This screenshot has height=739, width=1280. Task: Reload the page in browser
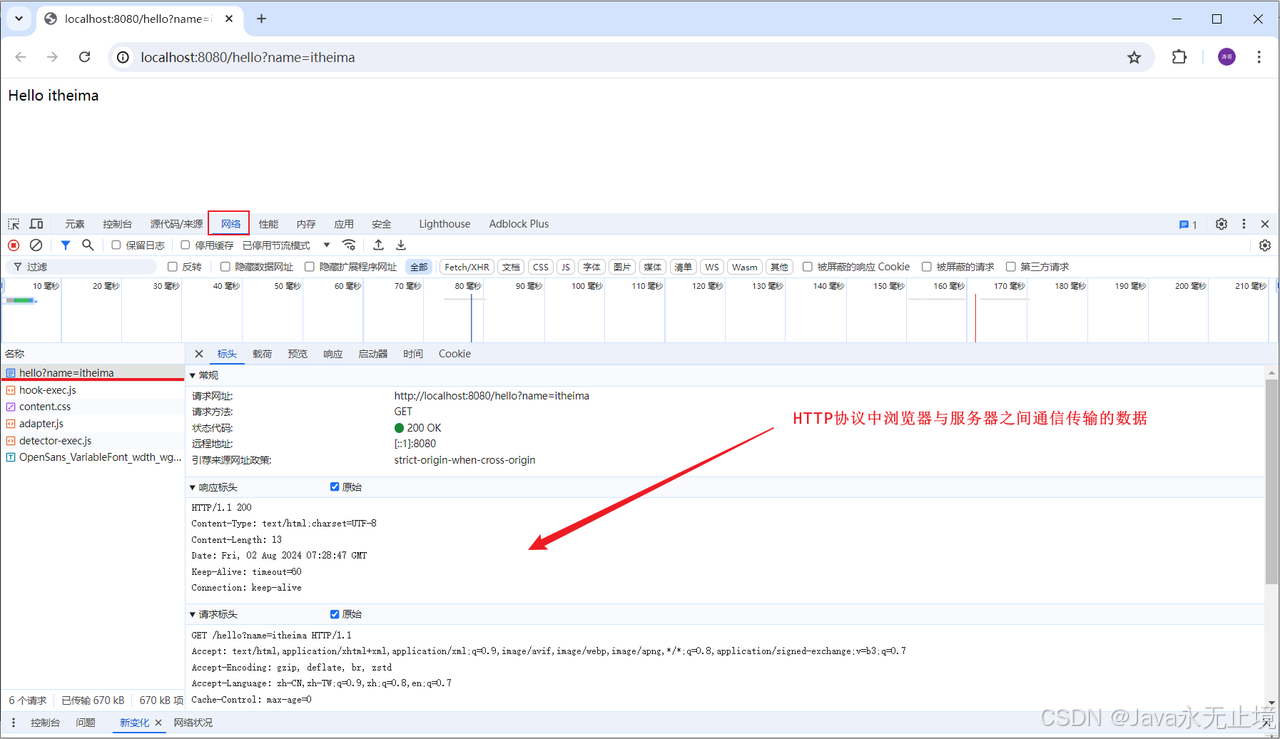(x=85, y=57)
